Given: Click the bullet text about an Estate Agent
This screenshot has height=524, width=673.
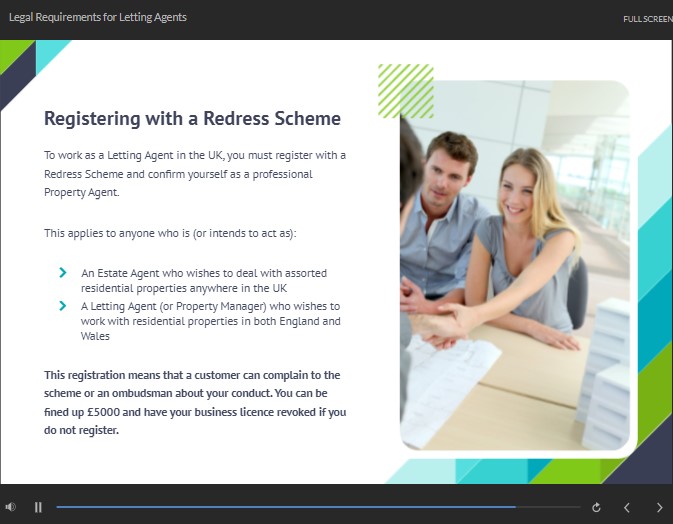Looking at the screenshot, I should pyautogui.click(x=204, y=280).
